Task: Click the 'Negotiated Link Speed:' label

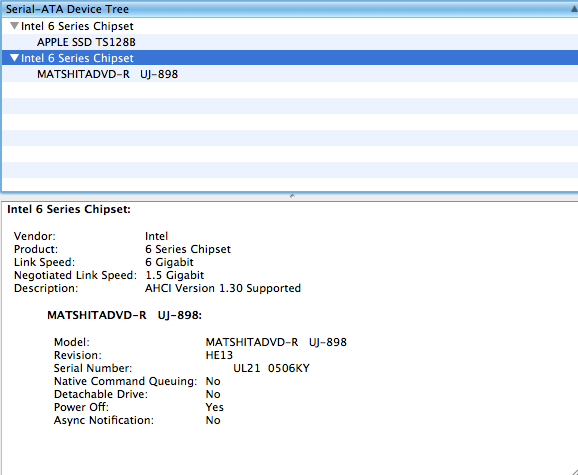Action: click(76, 275)
